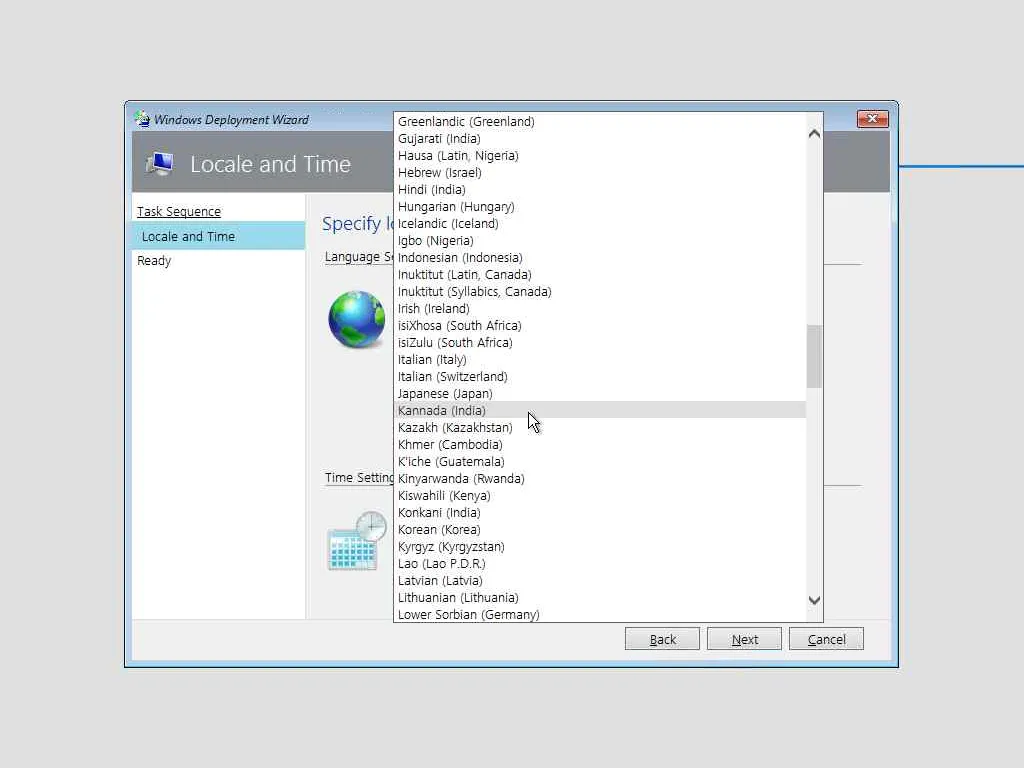Viewport: 1024px width, 768px height.
Task: Select Indonesian (Indonesia) in the list
Action: pyautogui.click(x=600, y=257)
